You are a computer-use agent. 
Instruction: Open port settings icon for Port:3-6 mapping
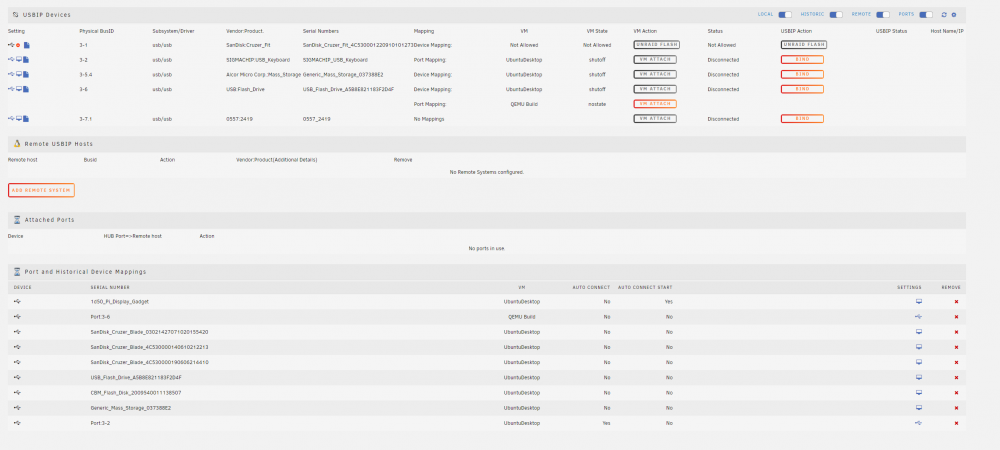coord(918,317)
